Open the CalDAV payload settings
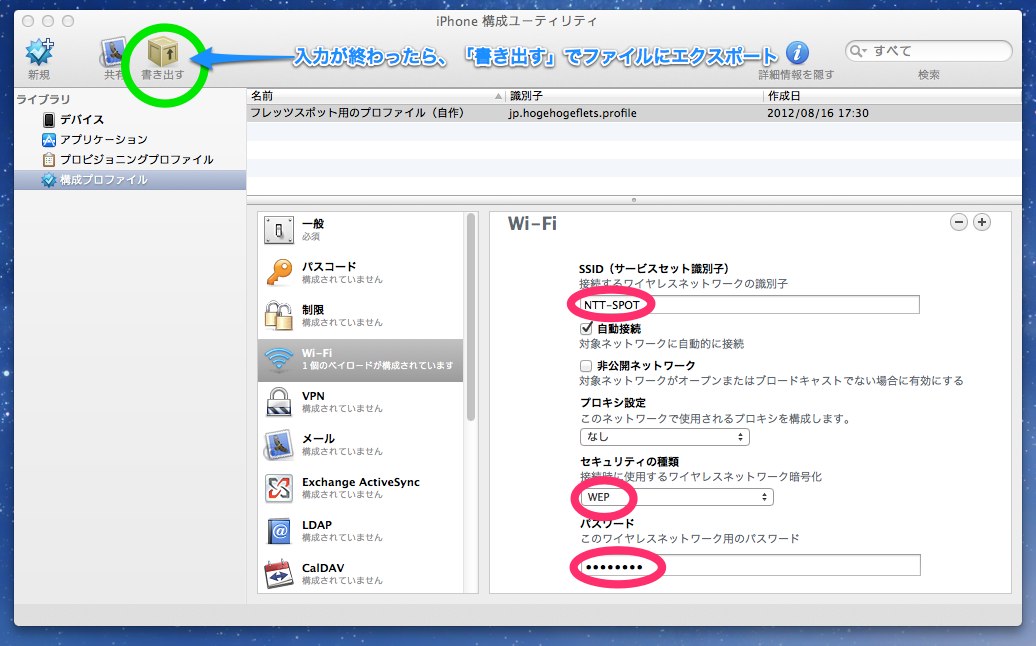 pyautogui.click(x=361, y=573)
